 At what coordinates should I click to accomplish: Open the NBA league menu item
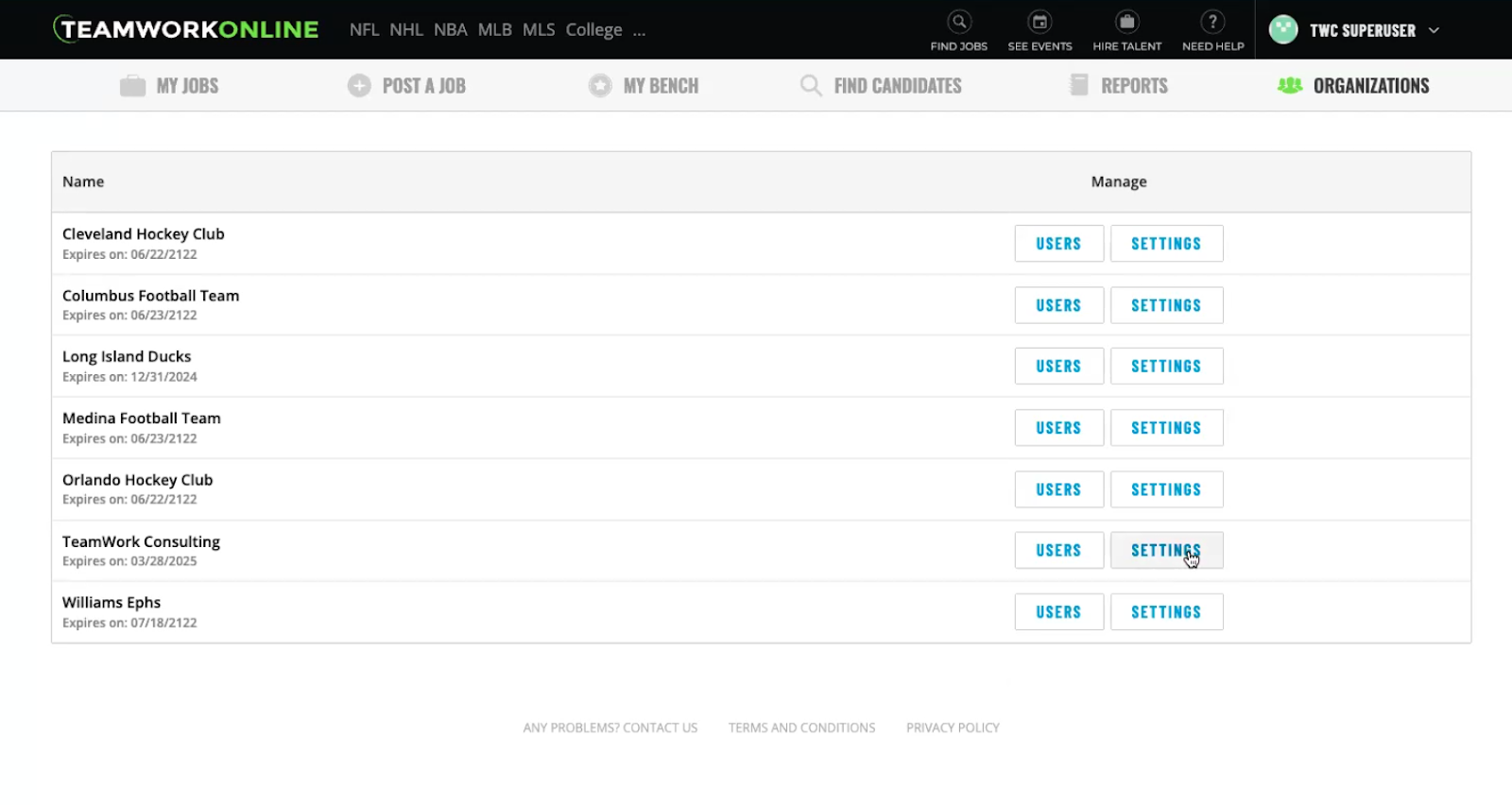[x=451, y=30]
